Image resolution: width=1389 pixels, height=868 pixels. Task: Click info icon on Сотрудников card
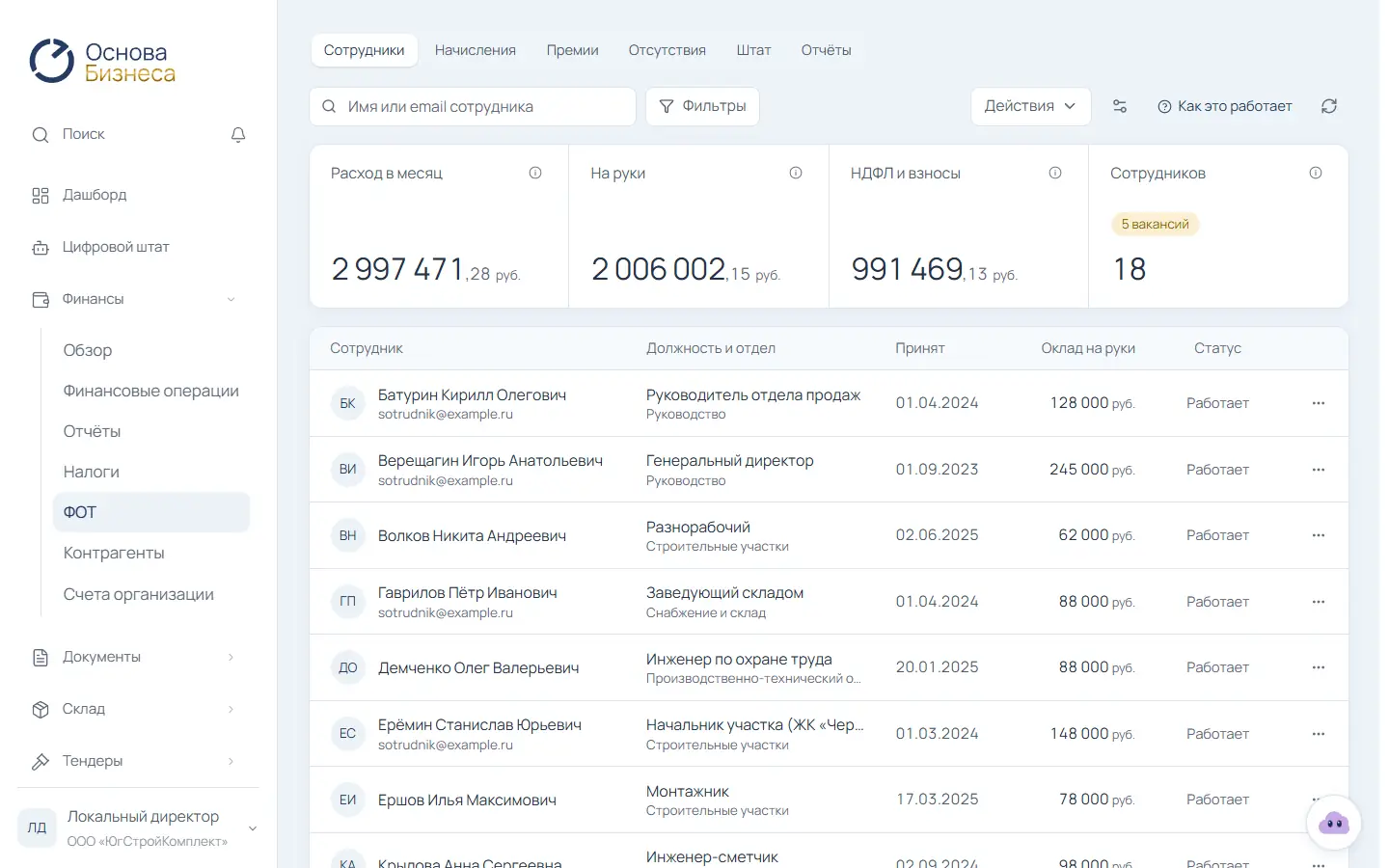[1316, 173]
